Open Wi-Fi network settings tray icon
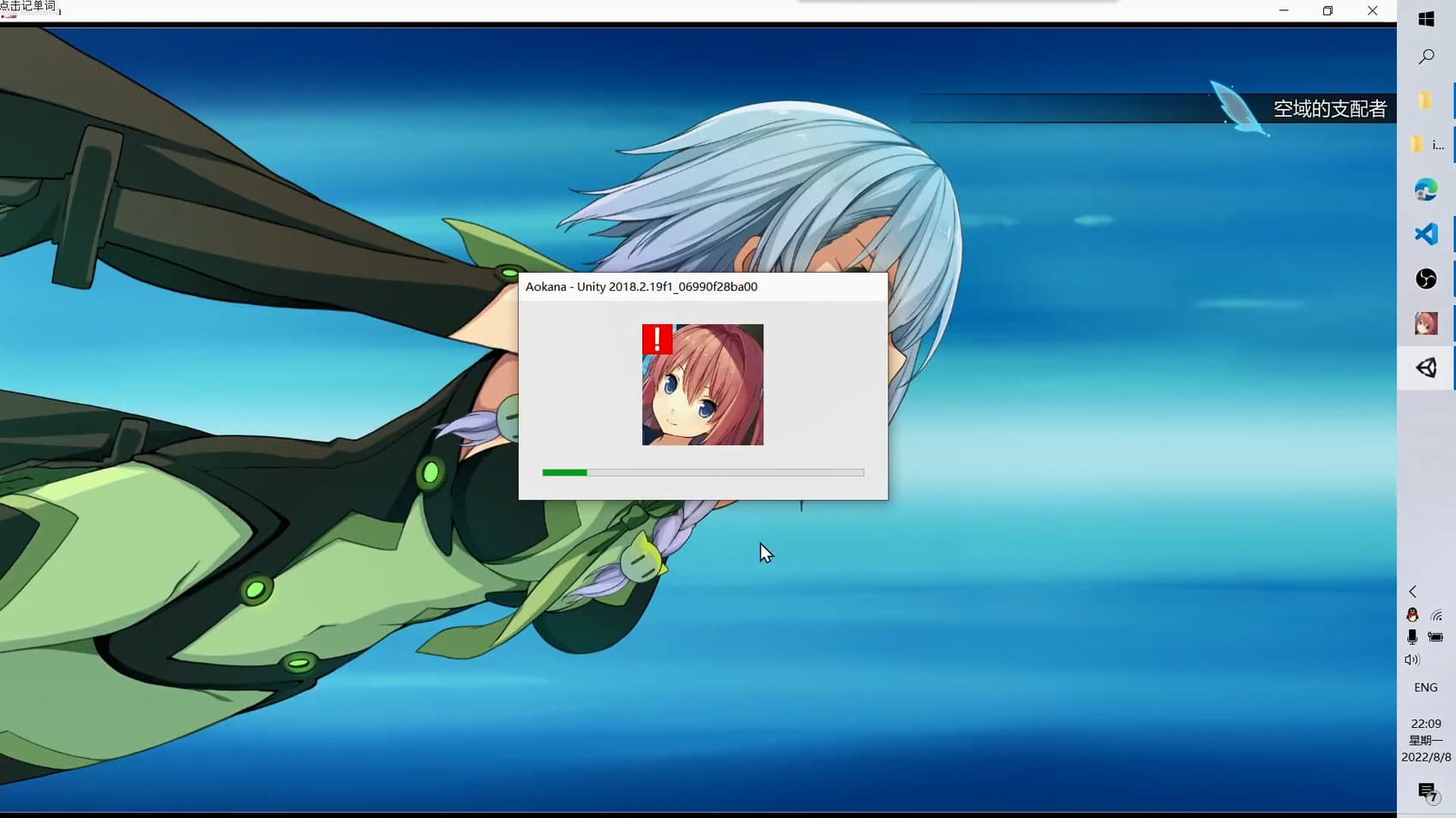Image resolution: width=1456 pixels, height=818 pixels. pyautogui.click(x=1436, y=615)
